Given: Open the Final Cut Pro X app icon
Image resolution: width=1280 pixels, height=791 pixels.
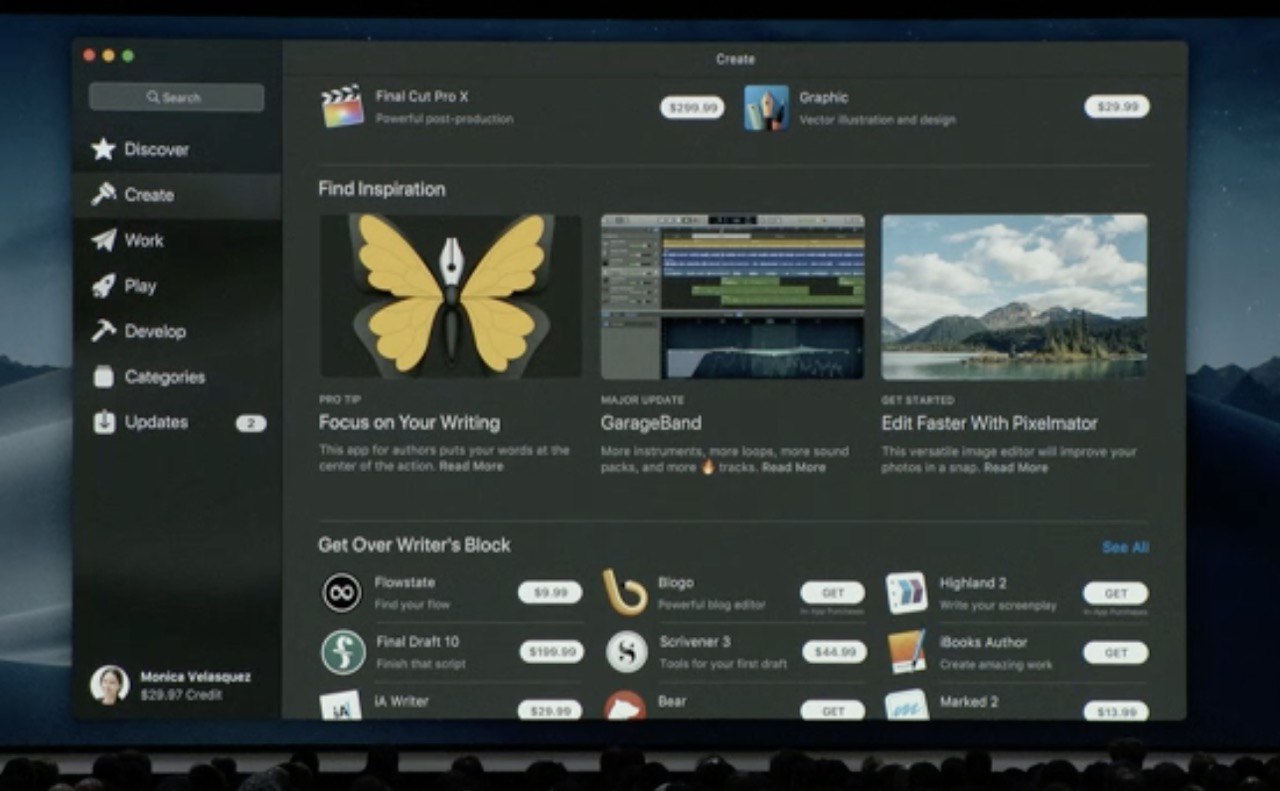Looking at the screenshot, I should [x=343, y=106].
